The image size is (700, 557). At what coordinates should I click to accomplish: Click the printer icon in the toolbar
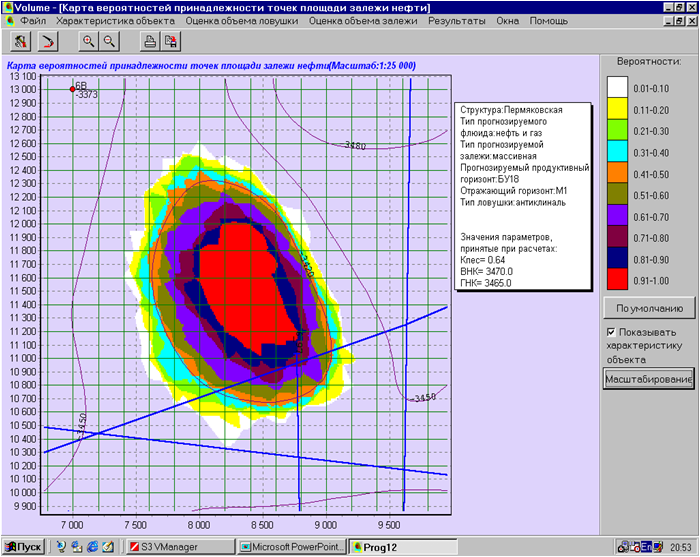150,41
